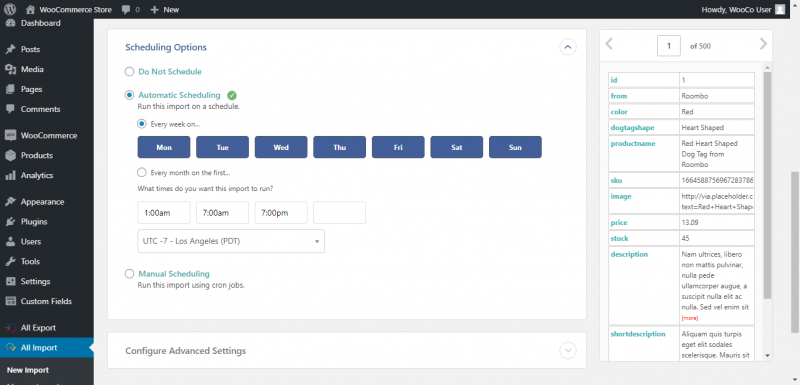
Task: Click the plus New icon
Action: [155, 10]
